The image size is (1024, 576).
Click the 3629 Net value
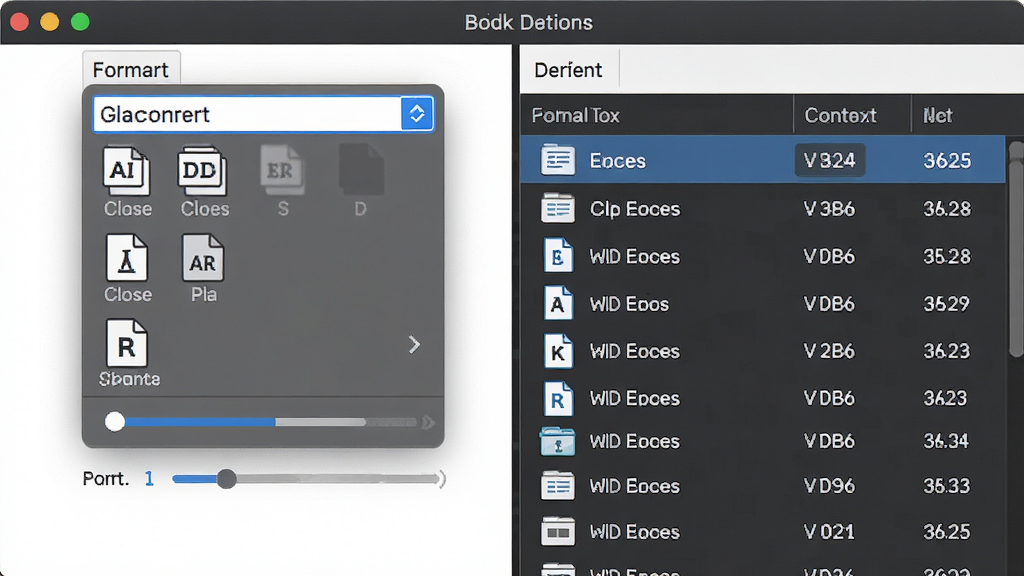[x=946, y=304]
